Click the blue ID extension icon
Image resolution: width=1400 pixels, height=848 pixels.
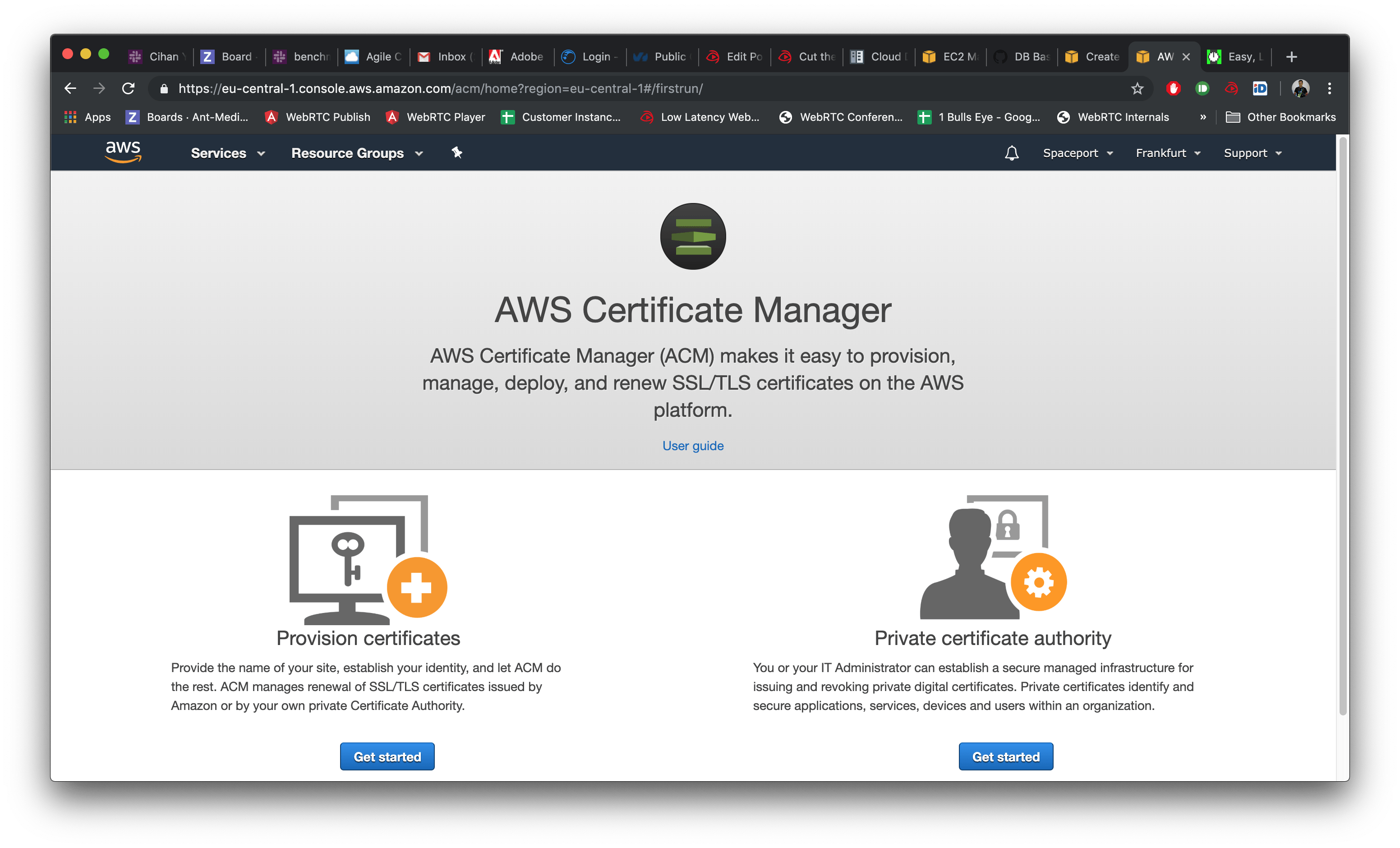pyautogui.click(x=1260, y=89)
